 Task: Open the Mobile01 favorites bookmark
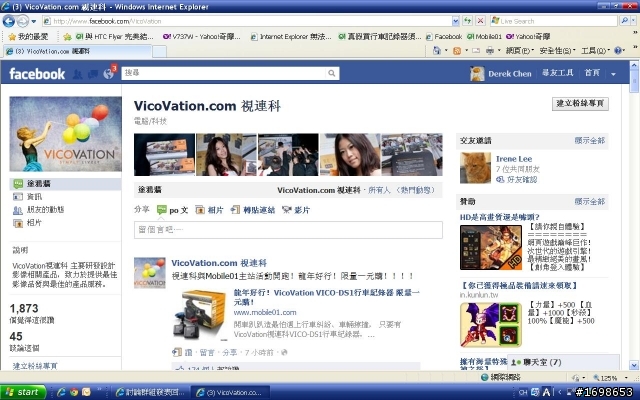pos(484,37)
